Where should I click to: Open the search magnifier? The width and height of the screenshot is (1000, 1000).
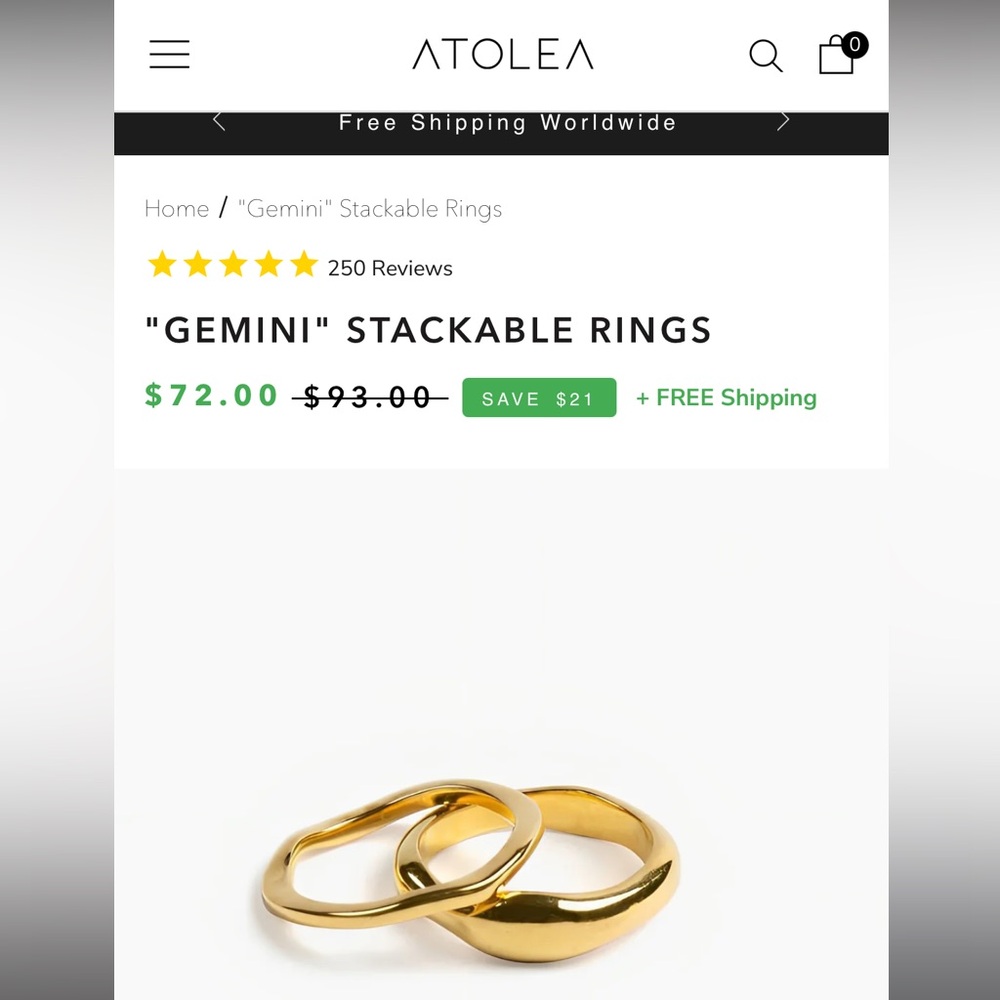pos(765,57)
